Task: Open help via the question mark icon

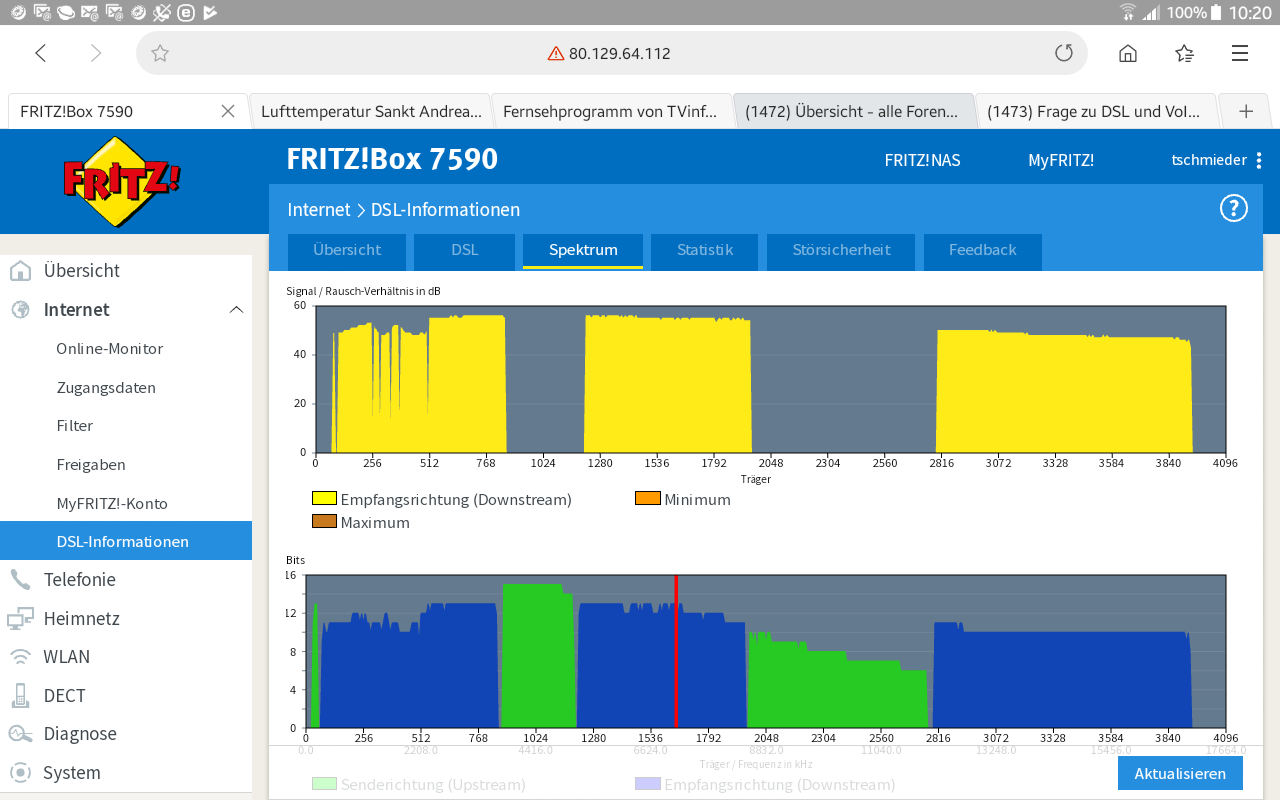Action: 1233,209
